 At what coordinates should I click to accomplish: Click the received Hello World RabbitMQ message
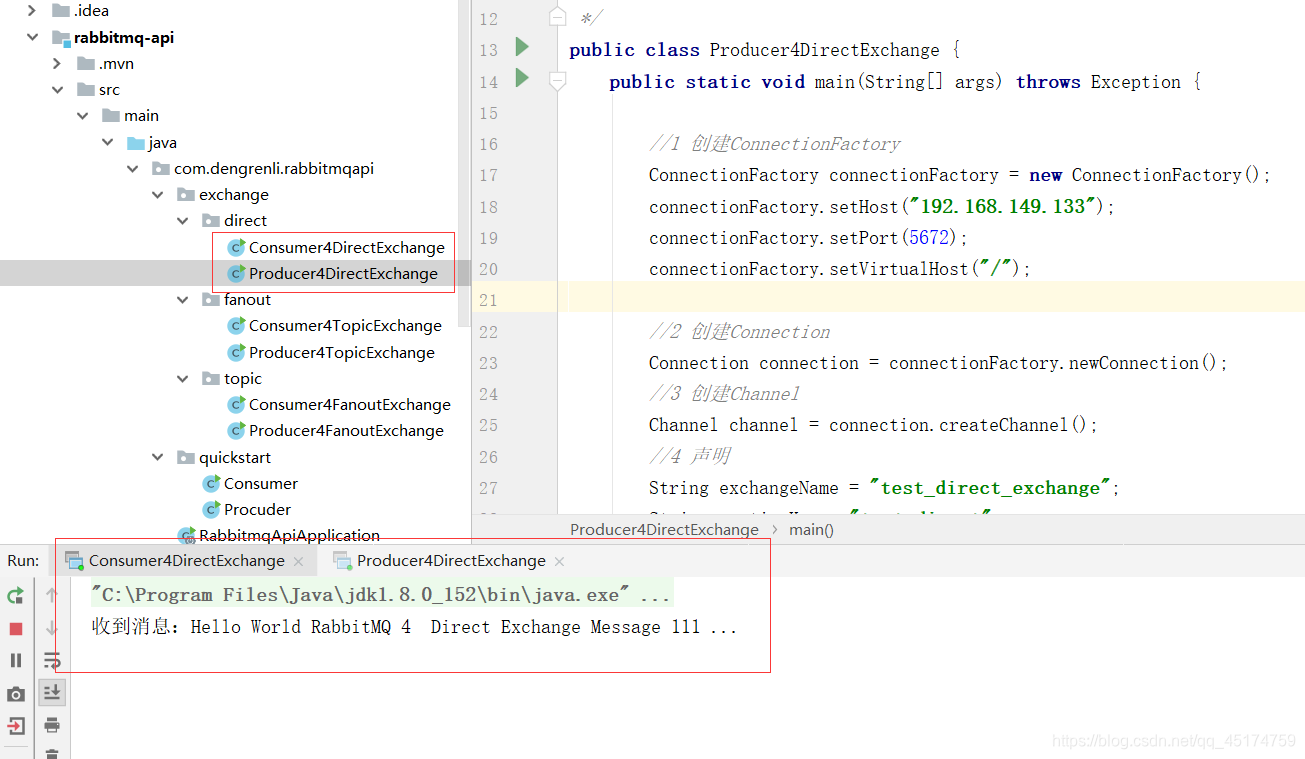(x=414, y=627)
